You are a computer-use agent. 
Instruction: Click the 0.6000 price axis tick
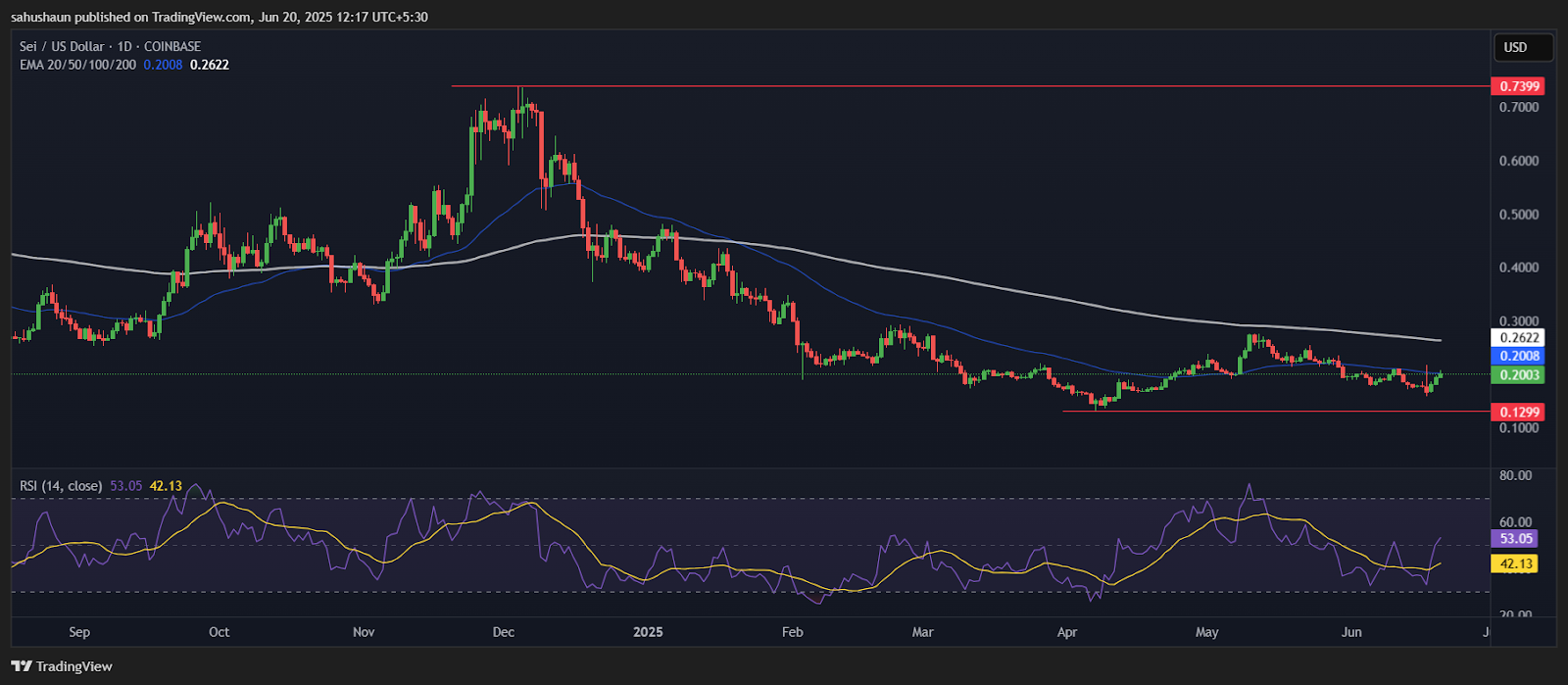[x=1519, y=161]
